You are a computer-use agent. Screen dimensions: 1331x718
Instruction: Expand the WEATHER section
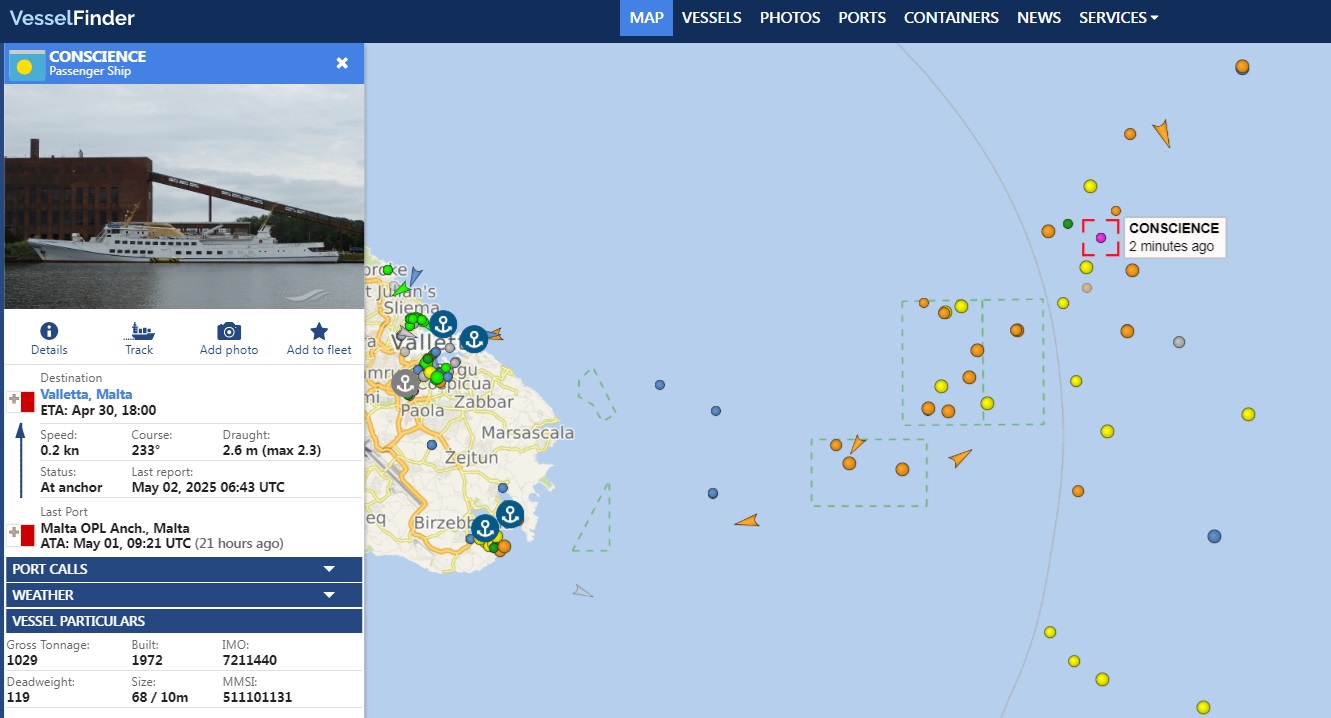[x=184, y=595]
